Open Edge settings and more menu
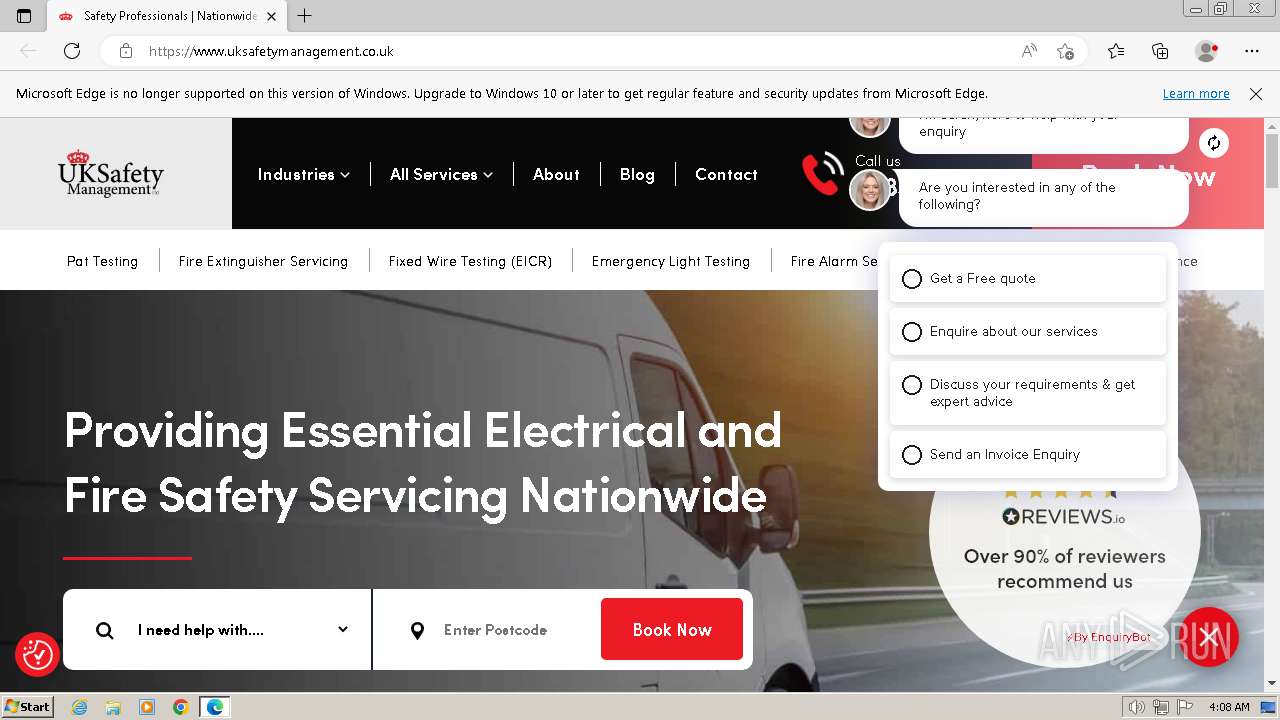This screenshot has width=1280, height=720. click(1252, 51)
